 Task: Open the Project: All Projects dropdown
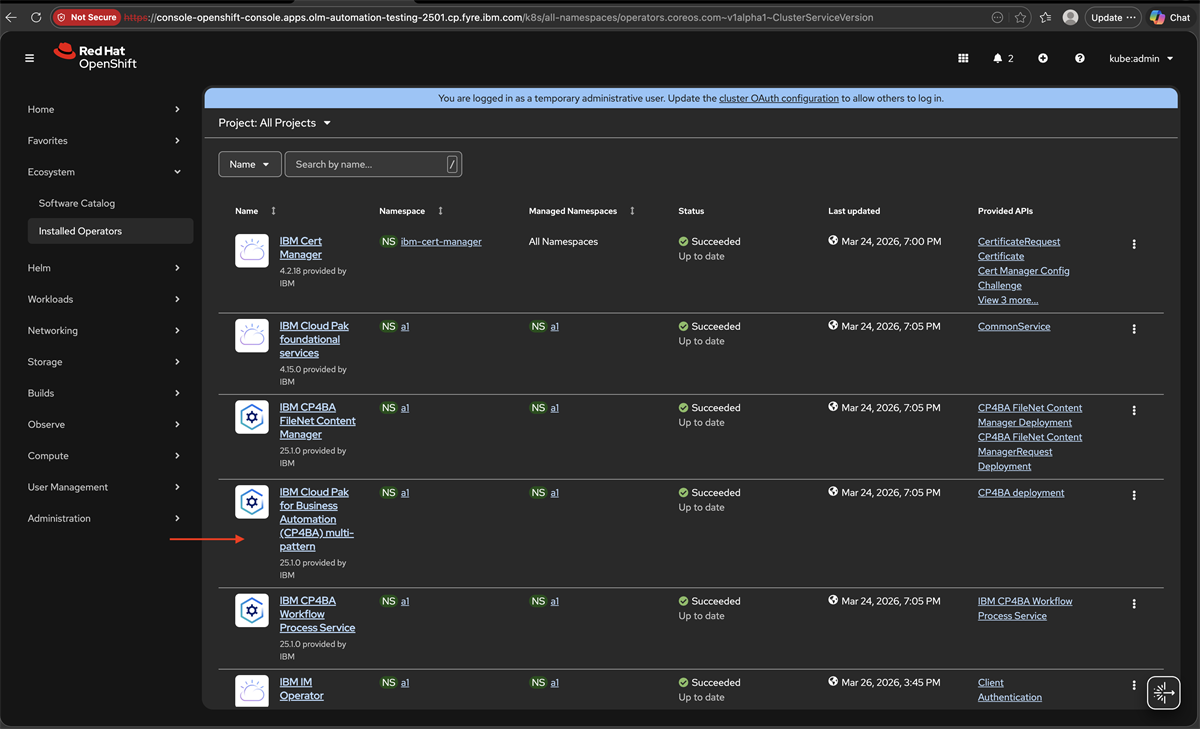(x=275, y=123)
